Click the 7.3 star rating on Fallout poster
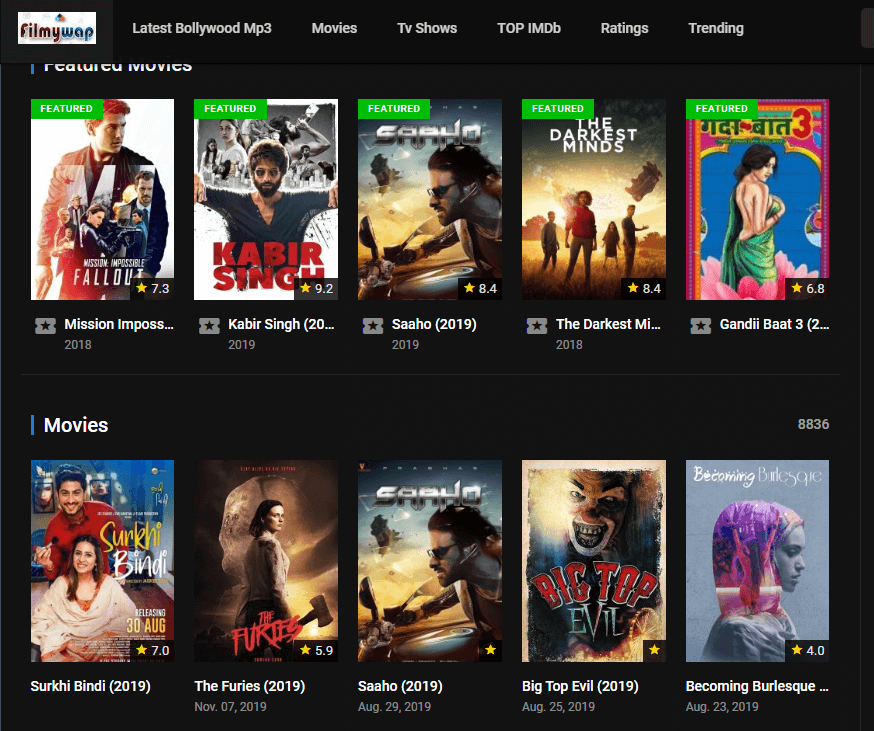Viewport: 874px width, 731px height. [152, 288]
